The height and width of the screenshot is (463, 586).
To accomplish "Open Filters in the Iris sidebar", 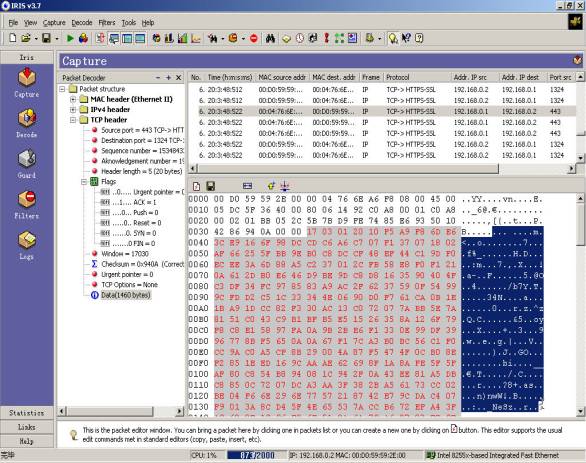I will pos(27,204).
